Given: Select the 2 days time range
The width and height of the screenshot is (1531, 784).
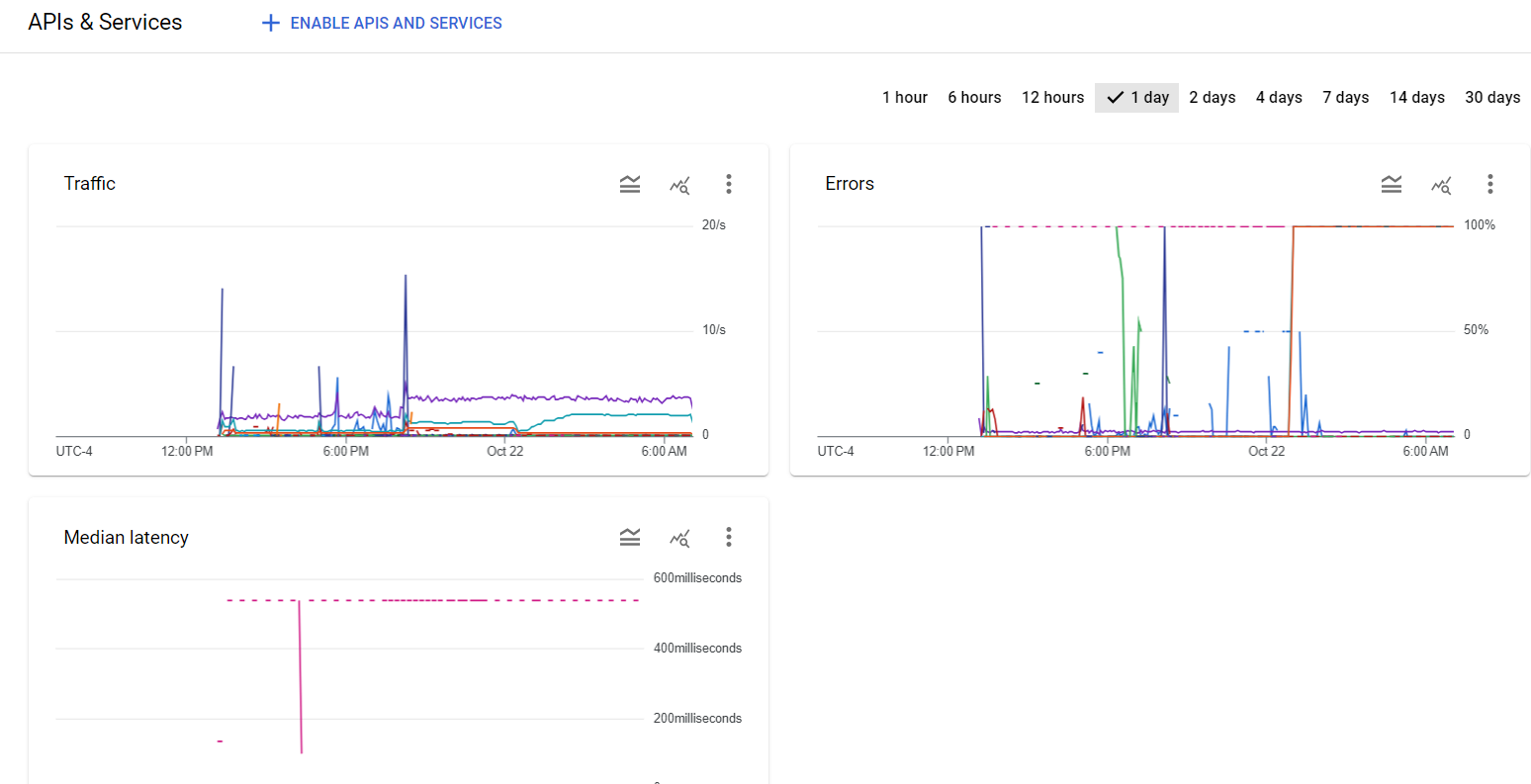Looking at the screenshot, I should (1213, 97).
